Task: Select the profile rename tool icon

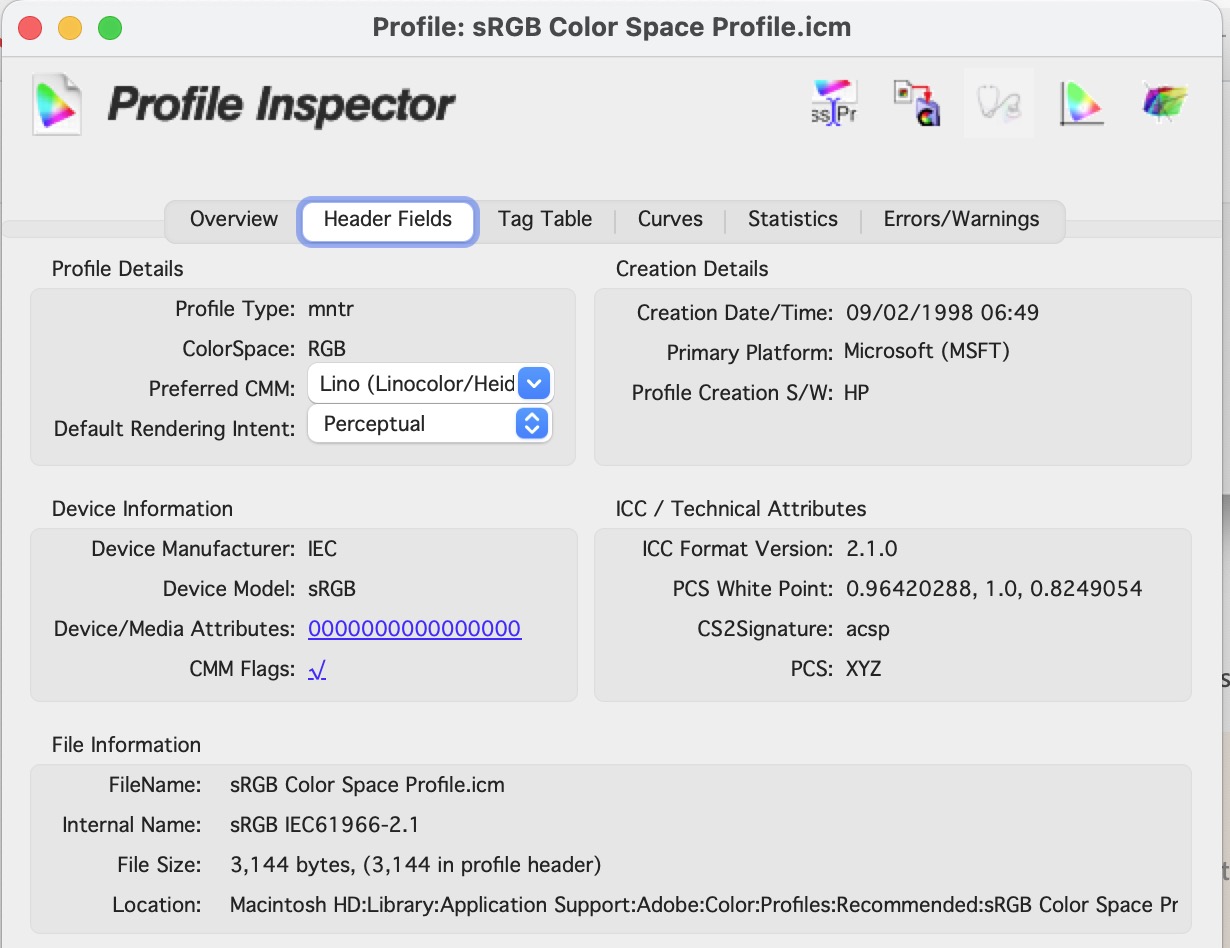Action: (833, 103)
